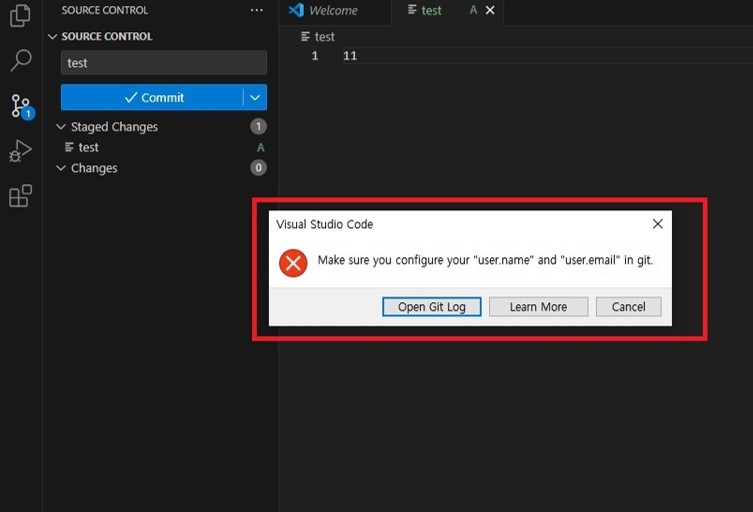
Task: Click the A status on staged test
Action: pyautogui.click(x=260, y=147)
